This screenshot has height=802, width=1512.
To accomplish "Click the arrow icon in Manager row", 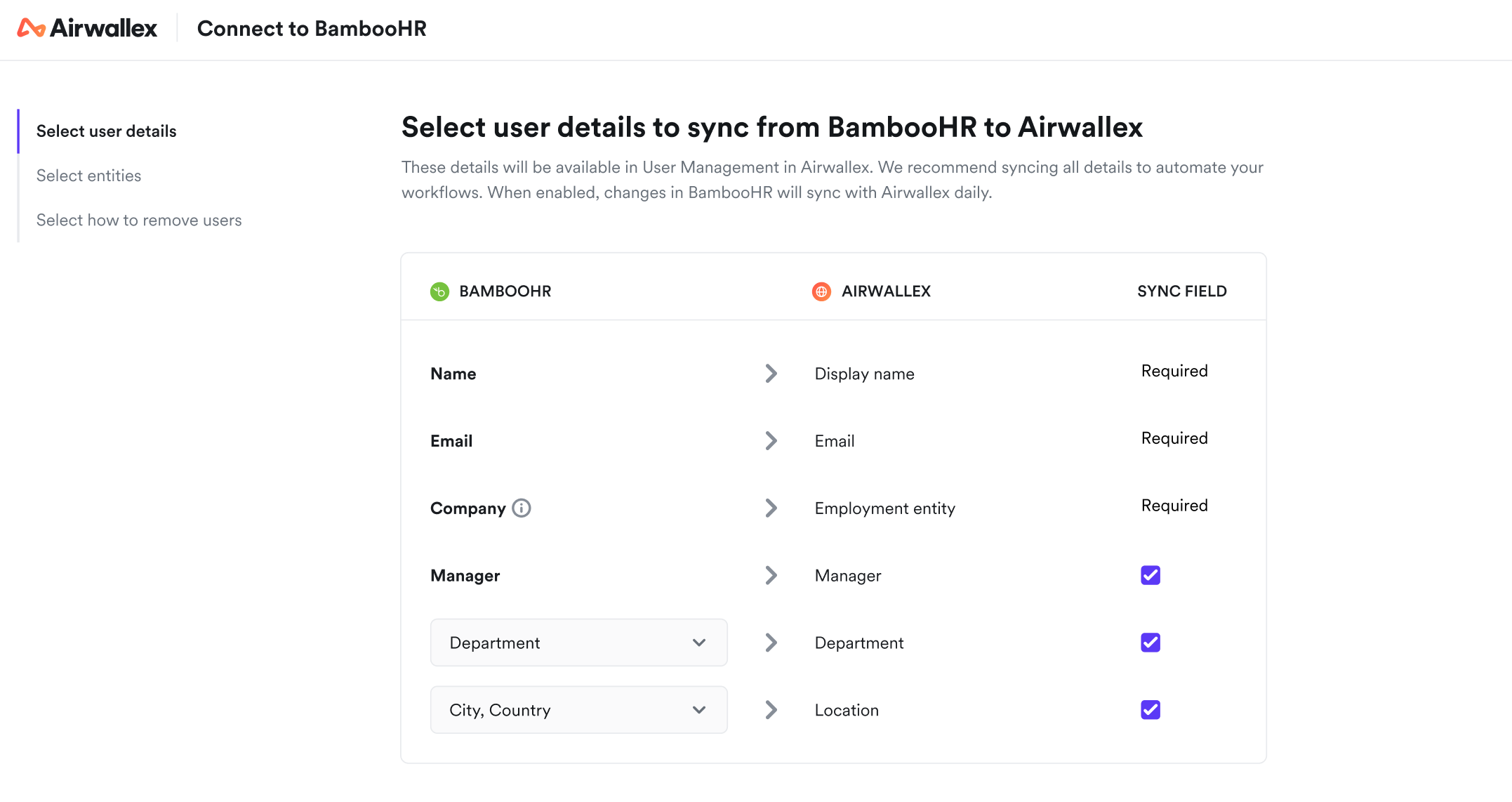I will coord(771,576).
